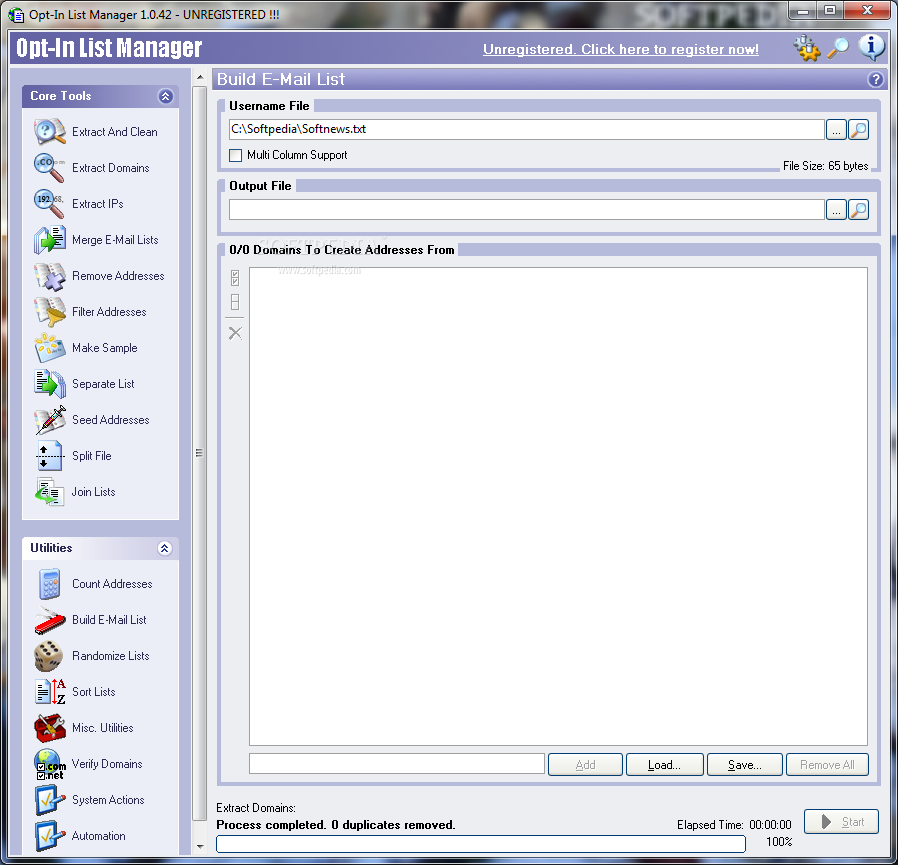Choose the Make Sample icon
This screenshot has width=898, height=865.
click(x=49, y=348)
